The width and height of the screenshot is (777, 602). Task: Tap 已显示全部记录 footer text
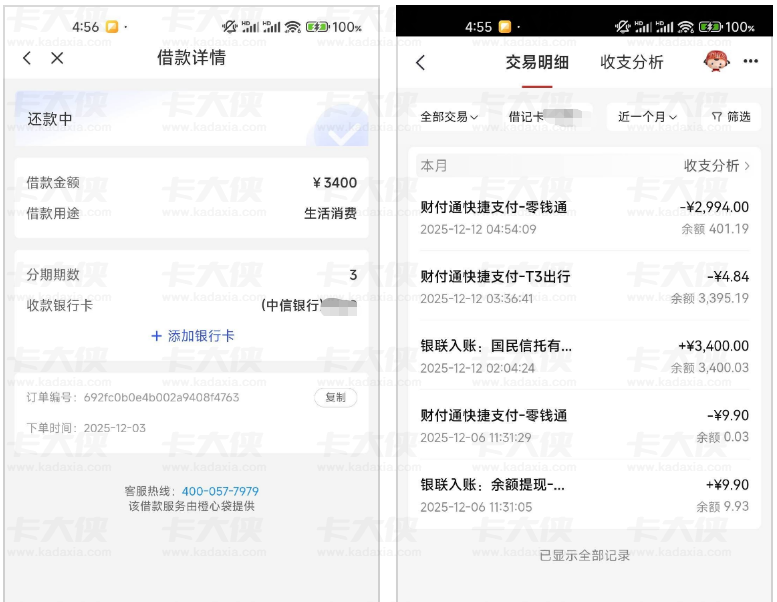click(x=585, y=555)
